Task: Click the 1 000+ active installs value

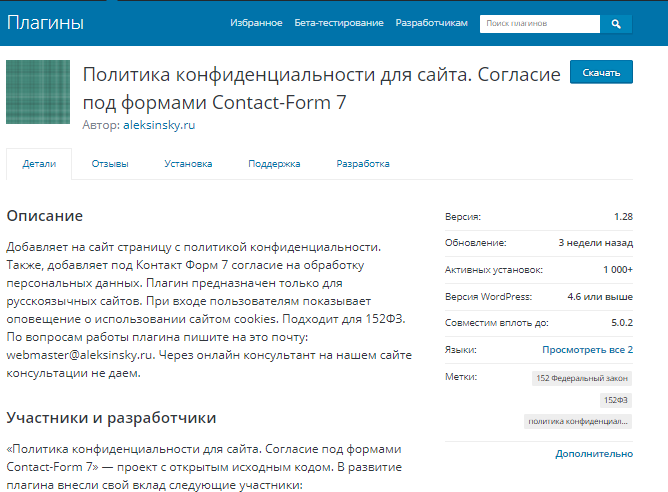Action: click(x=618, y=270)
